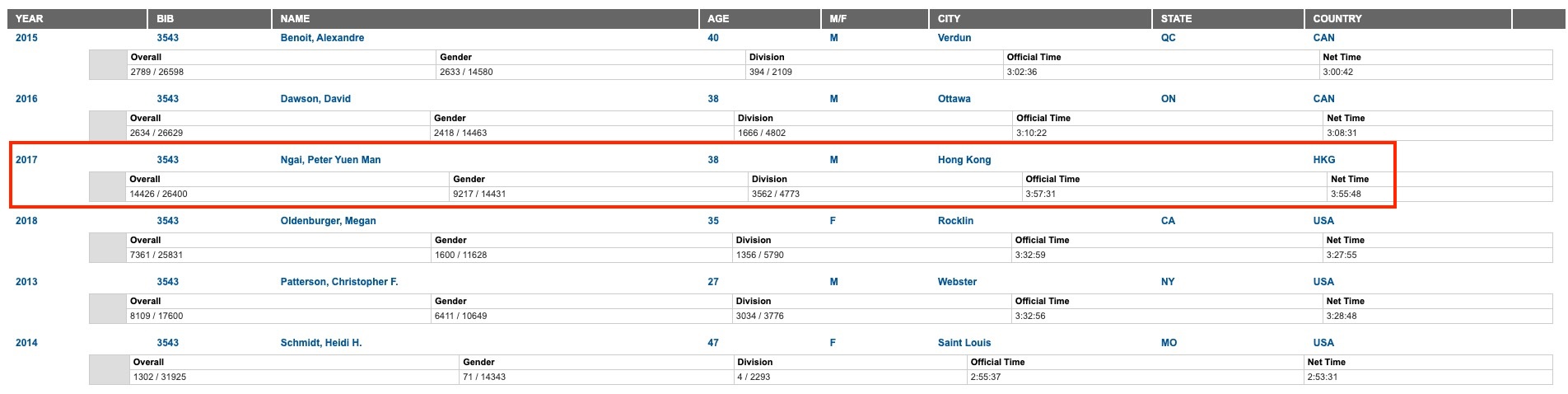Open Schmidt, Heidi H. result
This screenshot has height=394, width=1568.
click(321, 343)
